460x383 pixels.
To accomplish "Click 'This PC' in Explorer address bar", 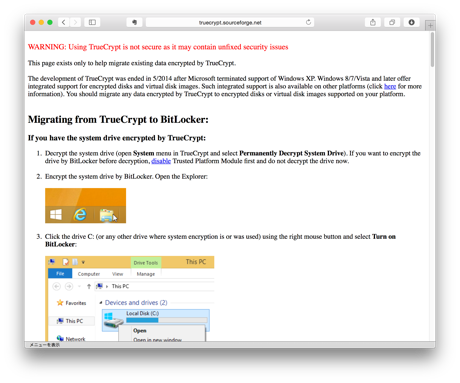I will coord(120,286).
